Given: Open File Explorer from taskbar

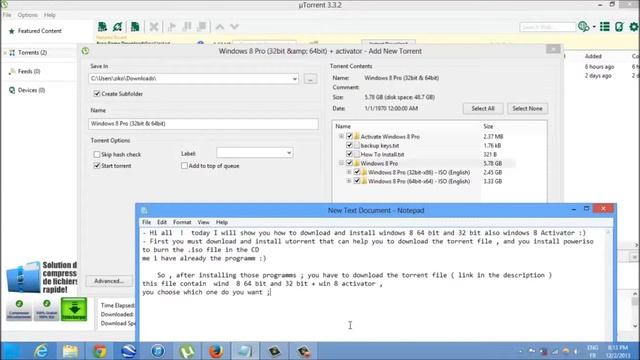Looking at the screenshot, I should 70,351.
